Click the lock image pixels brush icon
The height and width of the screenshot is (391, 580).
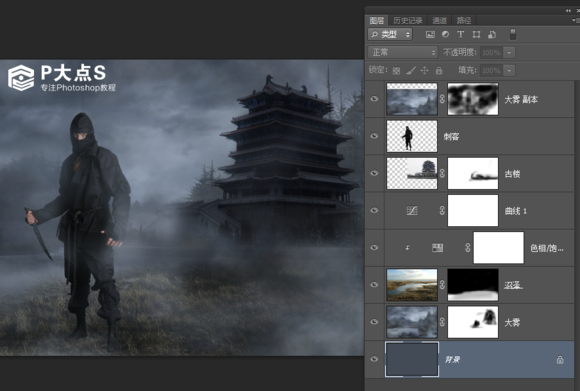pos(411,70)
